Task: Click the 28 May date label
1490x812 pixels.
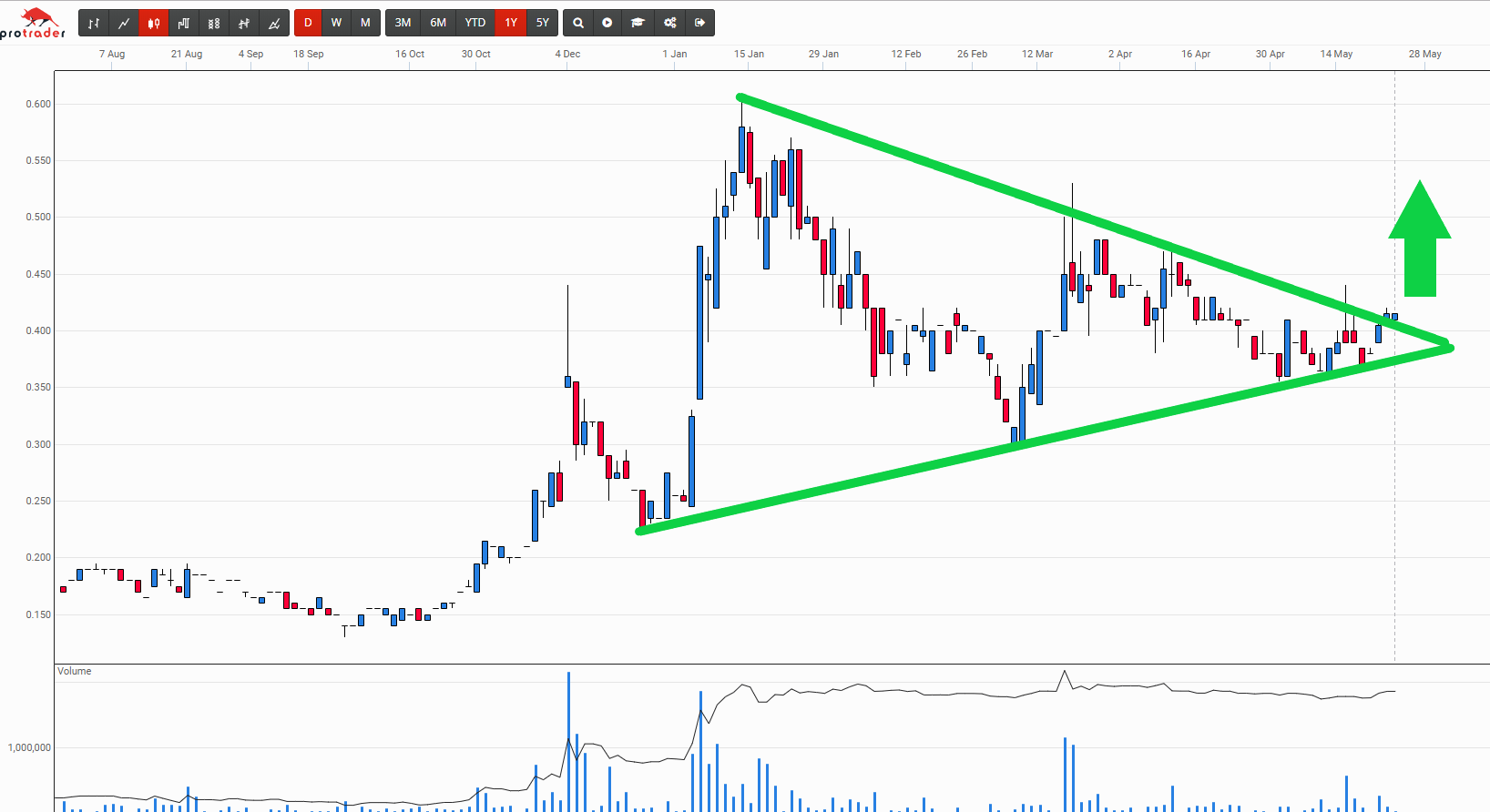Action: [x=1424, y=54]
